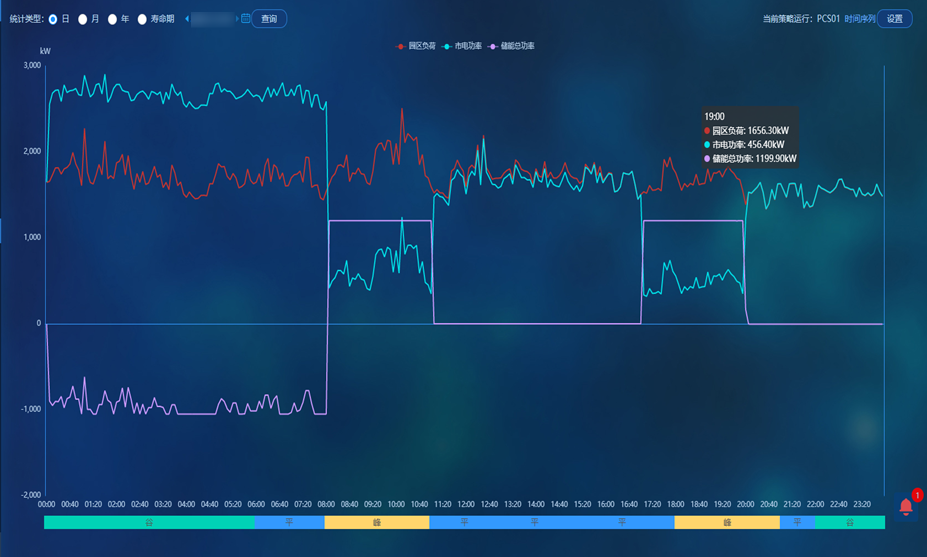Click the 19:00 tooltip header
927x557 pixels.
[x=714, y=116]
